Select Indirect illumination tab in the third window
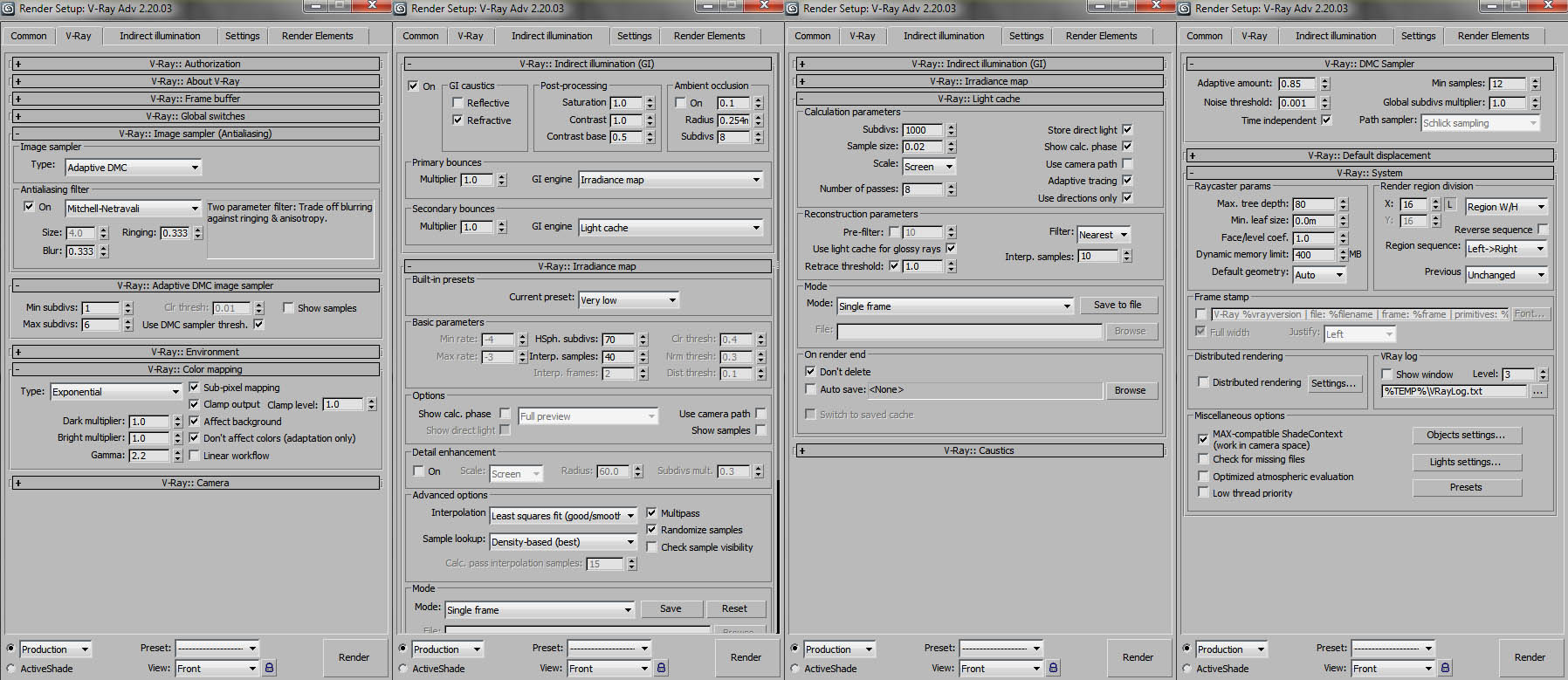Image resolution: width=1568 pixels, height=680 pixels. pyautogui.click(x=944, y=36)
